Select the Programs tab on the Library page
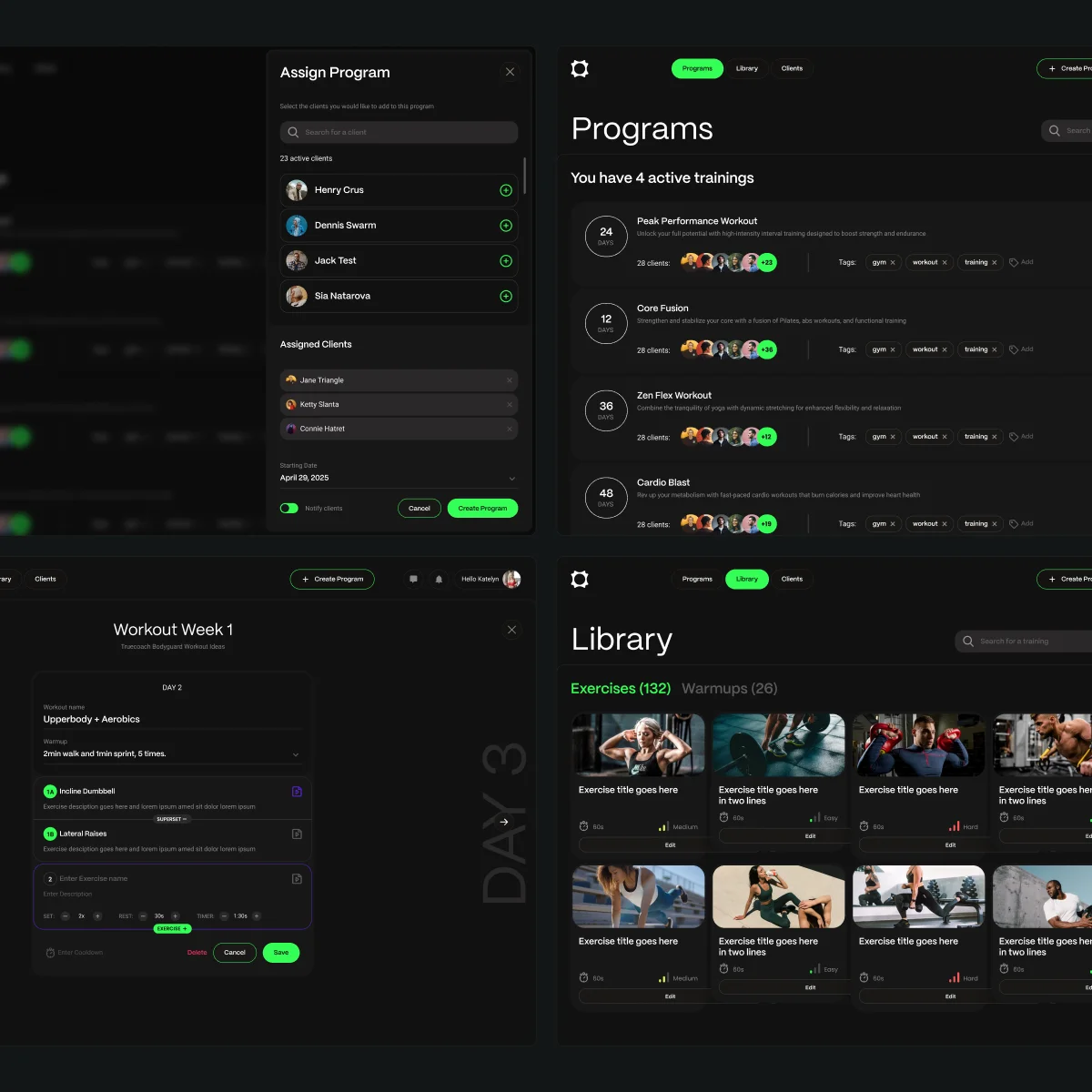Image resolution: width=1092 pixels, height=1092 pixels. click(697, 579)
